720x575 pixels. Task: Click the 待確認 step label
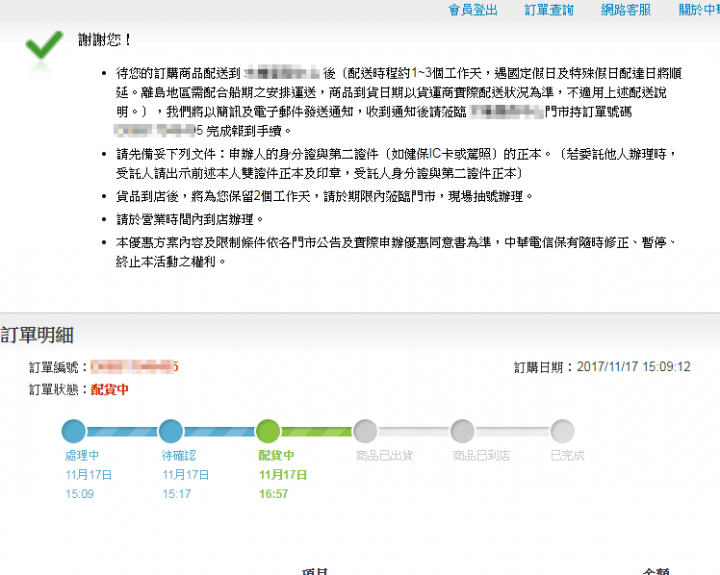(179, 455)
